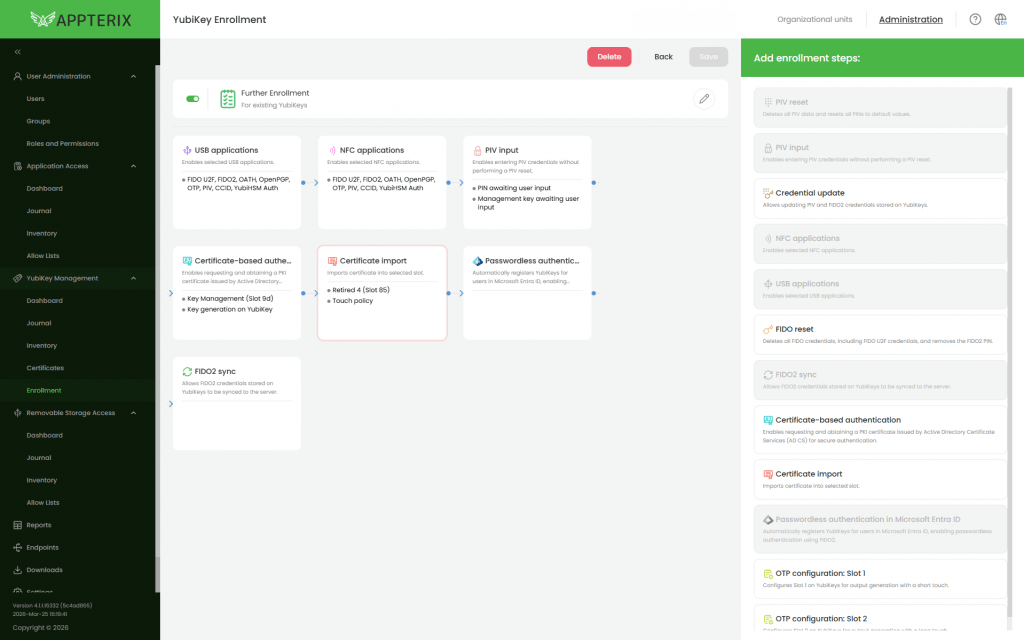
Task: Collapse sidebar with double chevron icon
Action: click(x=18, y=52)
